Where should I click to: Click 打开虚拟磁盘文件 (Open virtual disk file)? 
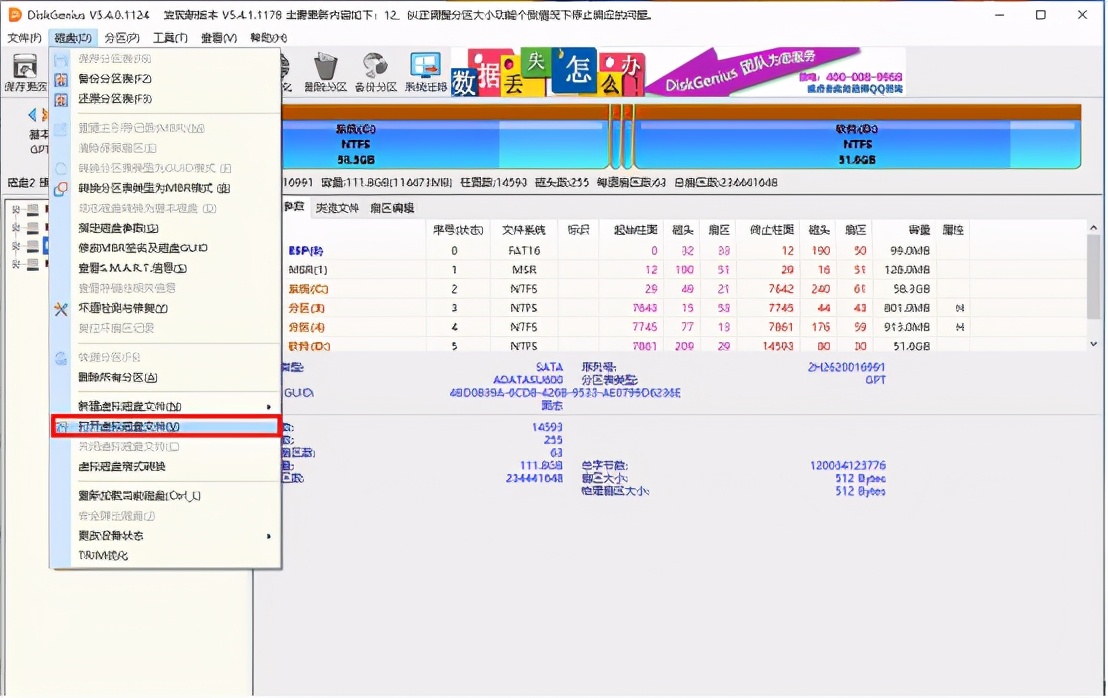click(166, 427)
